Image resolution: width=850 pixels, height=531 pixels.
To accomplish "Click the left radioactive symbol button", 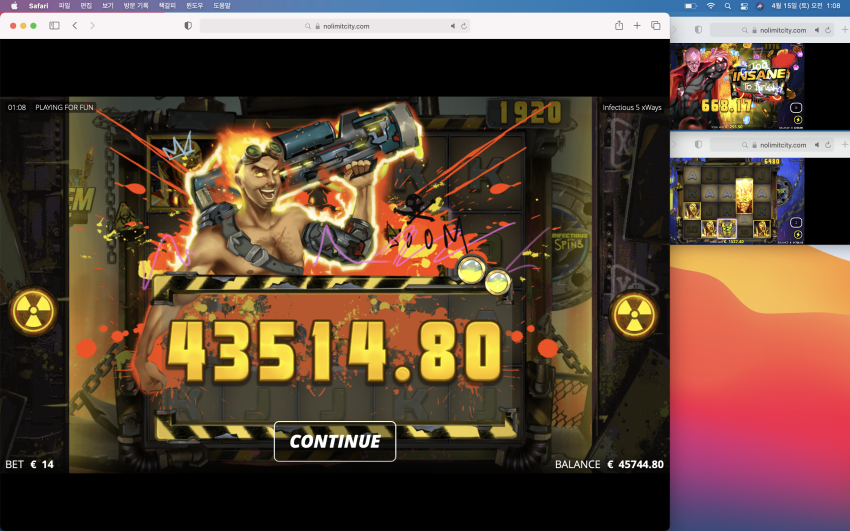I will (x=34, y=312).
